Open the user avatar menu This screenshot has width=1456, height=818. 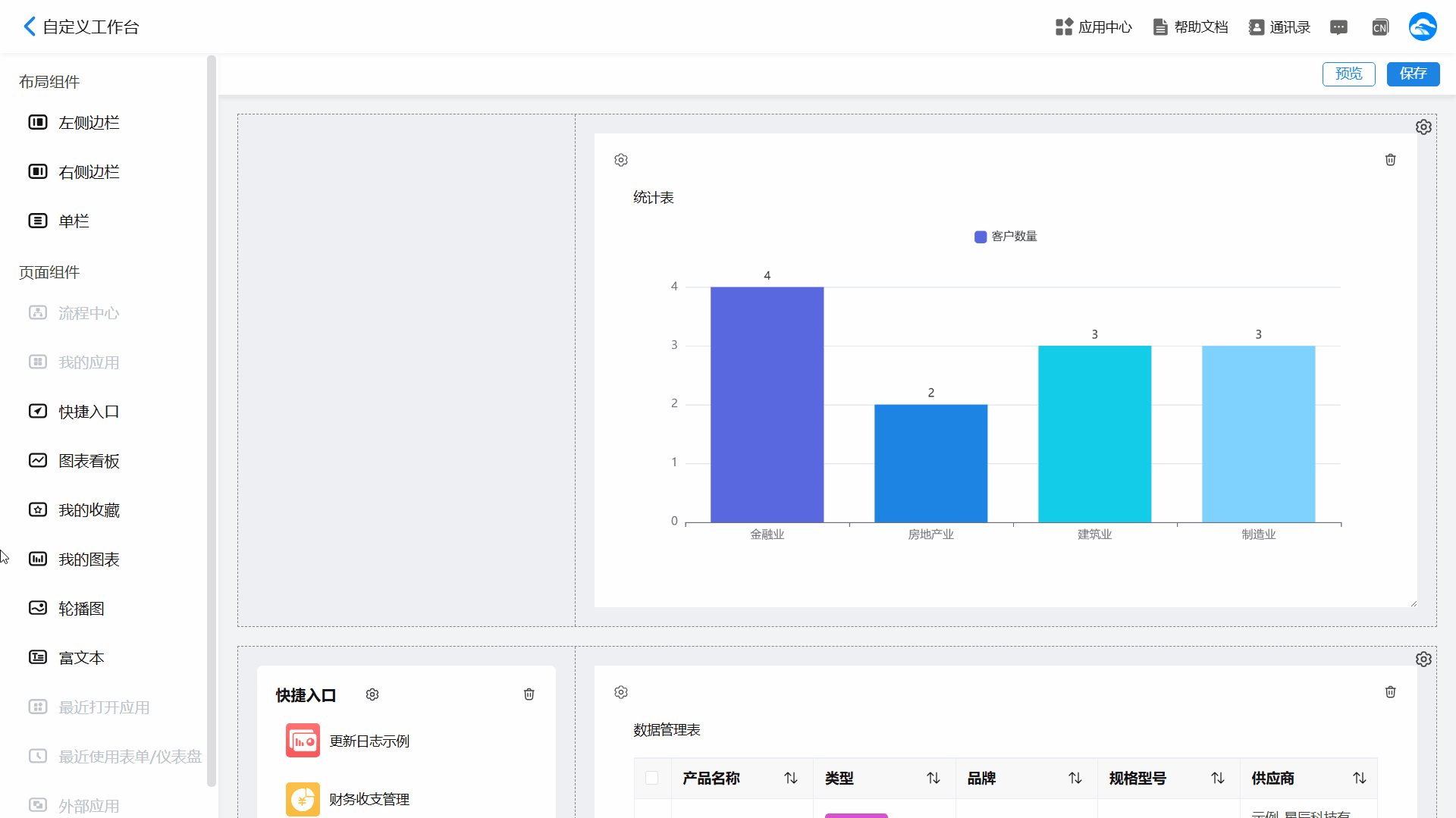pos(1423,27)
